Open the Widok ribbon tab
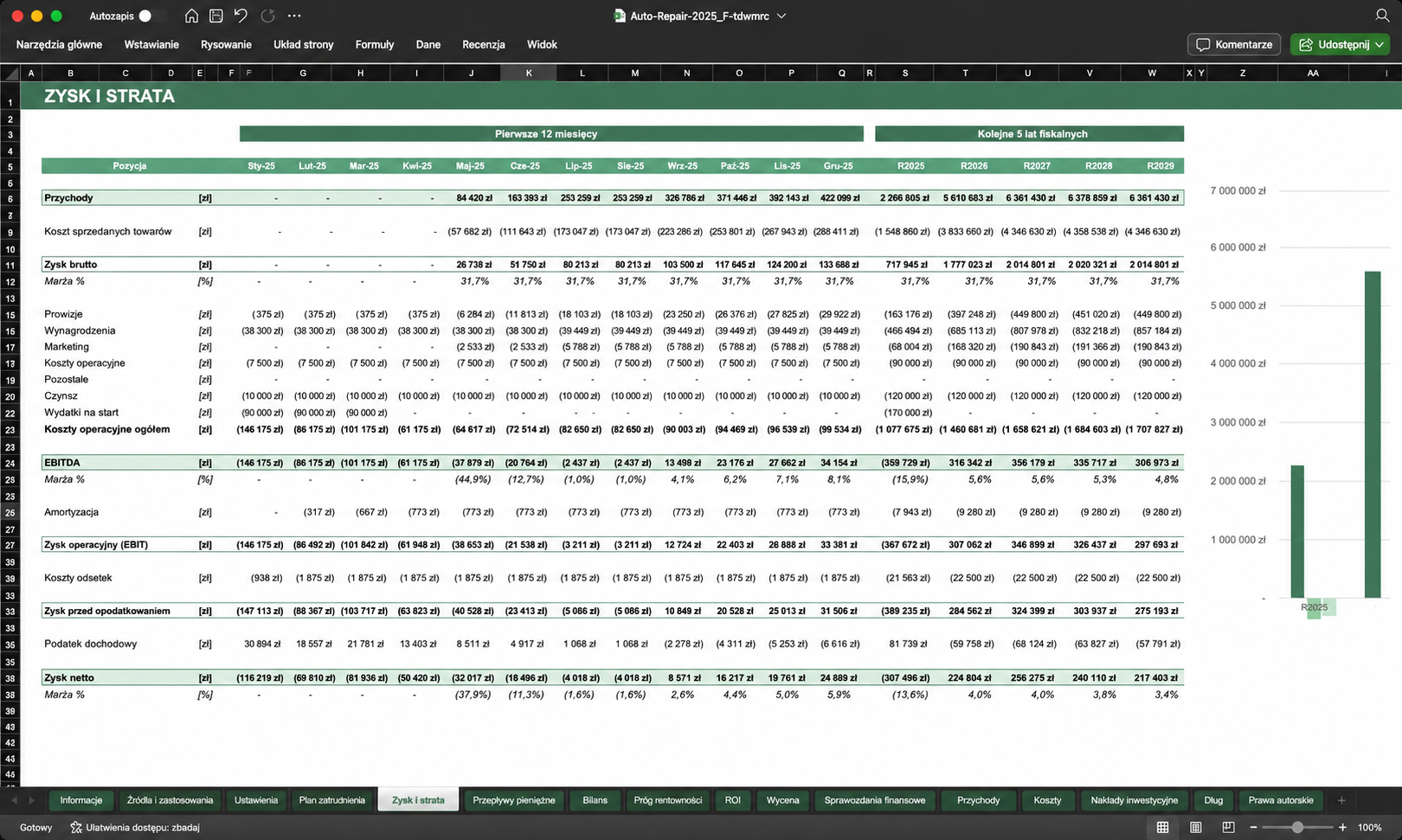This screenshot has width=1402, height=840. coord(542,44)
